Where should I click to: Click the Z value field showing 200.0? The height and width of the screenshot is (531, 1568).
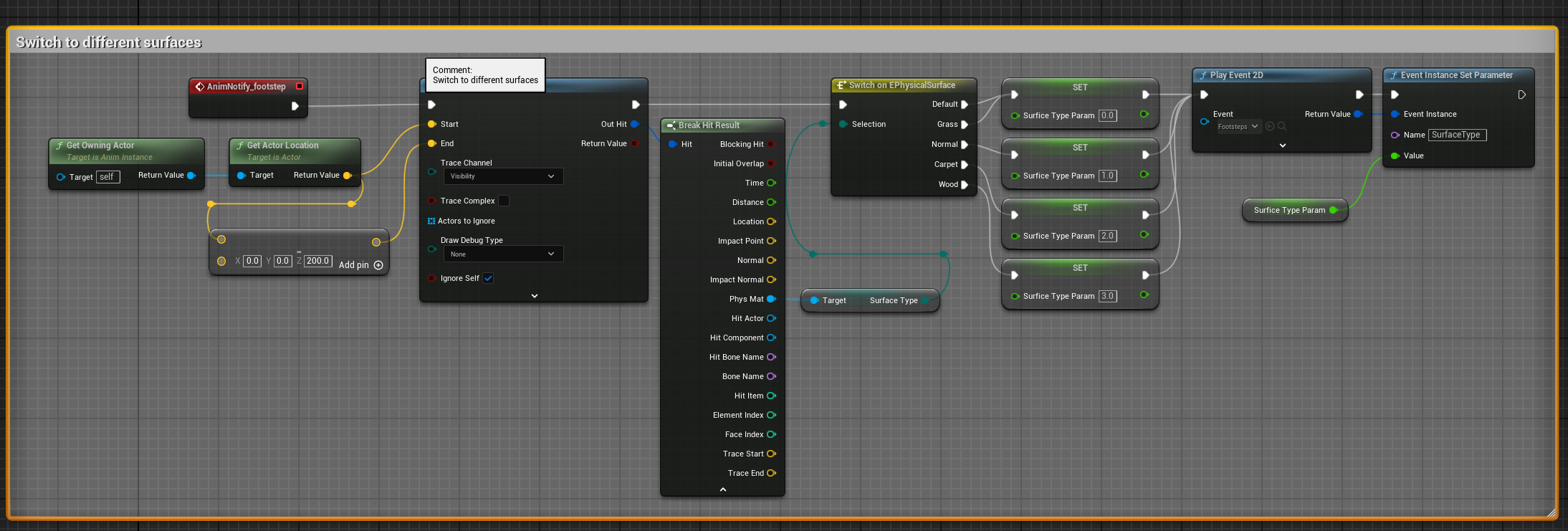[x=317, y=262]
